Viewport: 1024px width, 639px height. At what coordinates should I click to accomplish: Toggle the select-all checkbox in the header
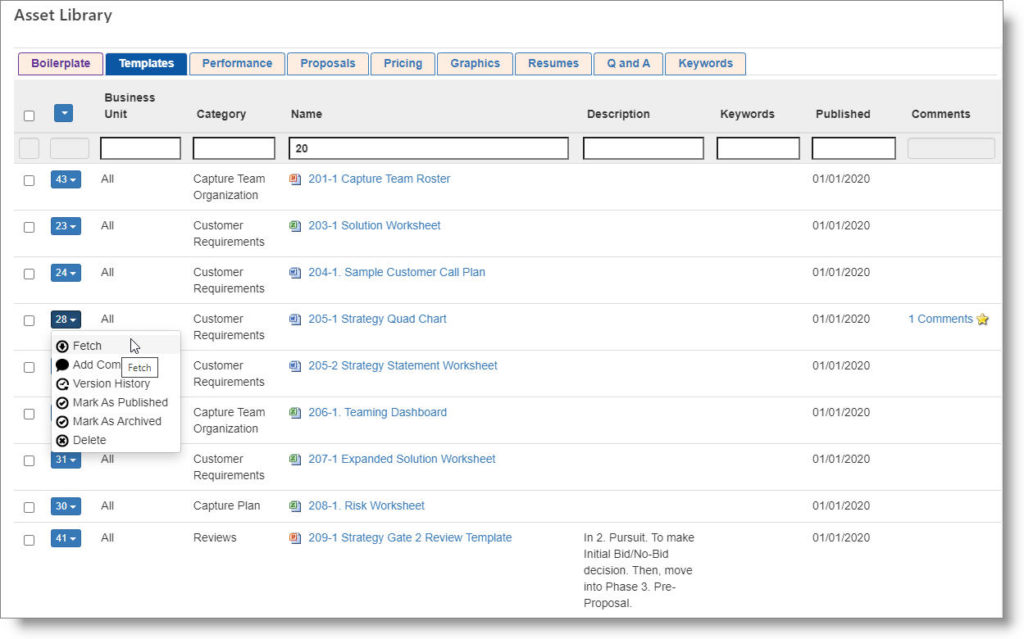point(29,116)
